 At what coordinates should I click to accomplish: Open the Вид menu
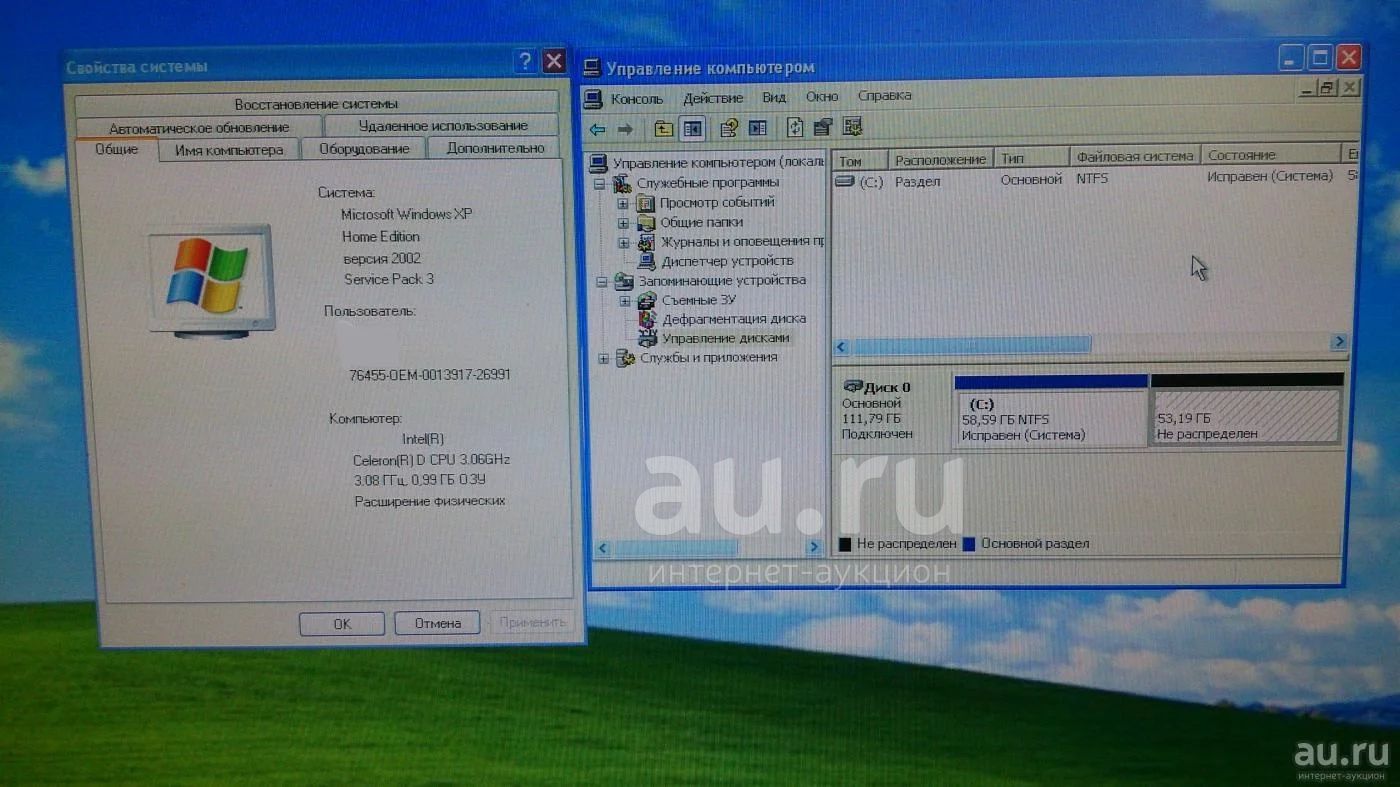coord(774,97)
